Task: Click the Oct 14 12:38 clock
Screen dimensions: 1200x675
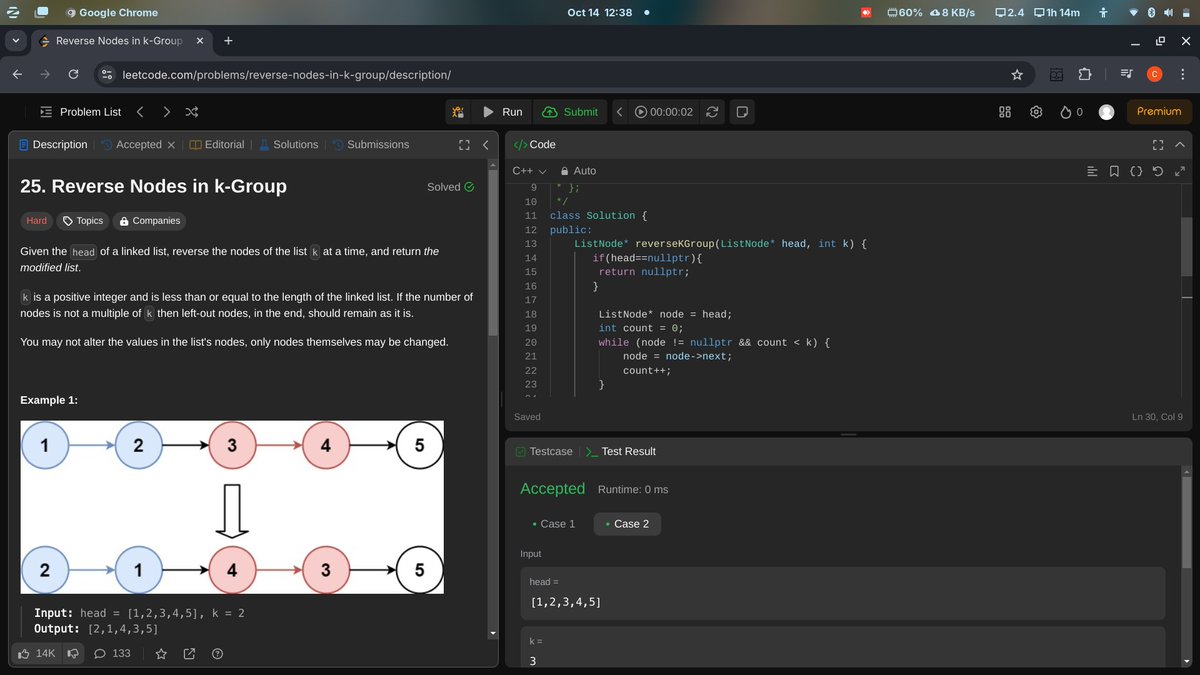Action: (600, 12)
